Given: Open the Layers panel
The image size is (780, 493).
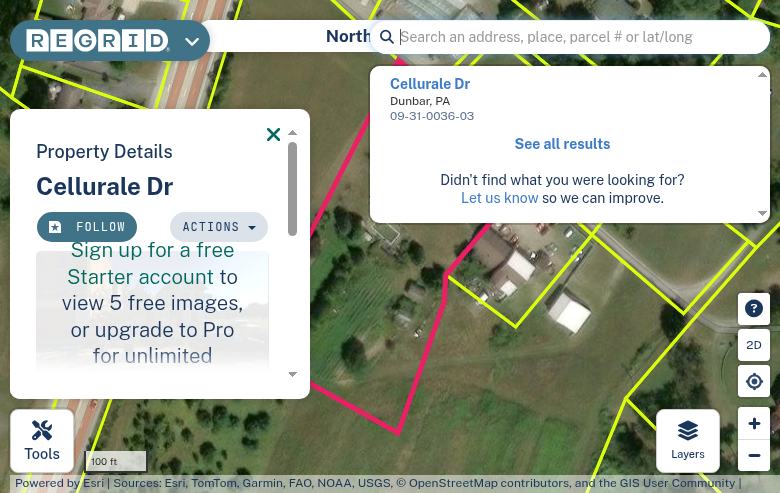Looking at the screenshot, I should (687, 441).
